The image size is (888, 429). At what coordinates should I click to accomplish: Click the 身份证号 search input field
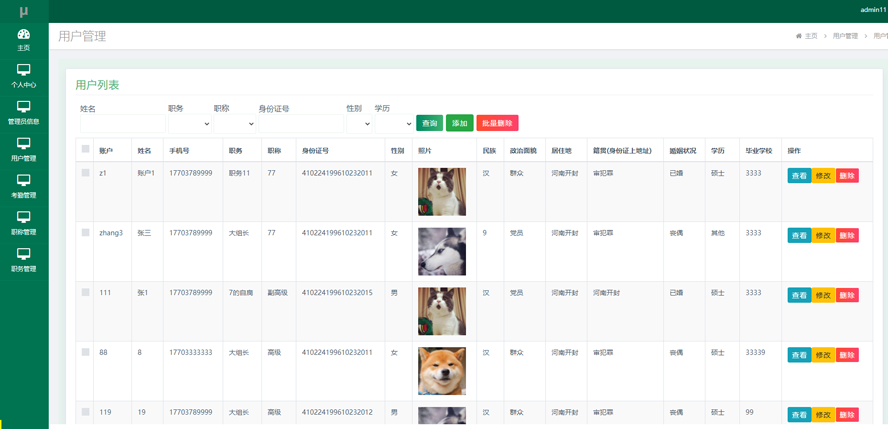click(x=301, y=123)
